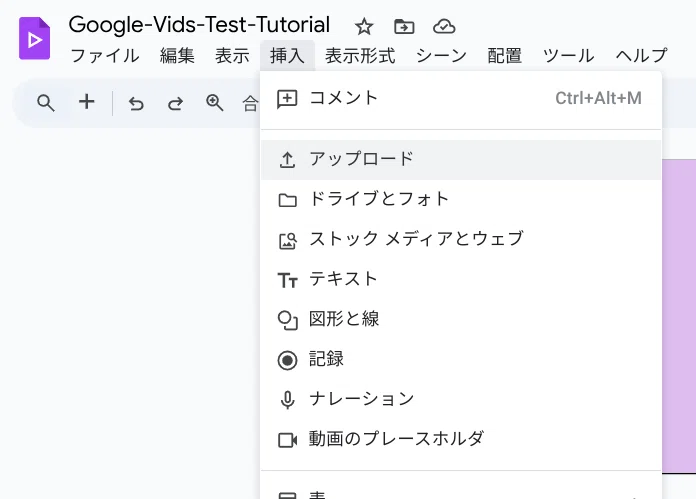The width and height of the screenshot is (696, 499).
Task: Choose アップロード in the menu
Action: (x=461, y=160)
